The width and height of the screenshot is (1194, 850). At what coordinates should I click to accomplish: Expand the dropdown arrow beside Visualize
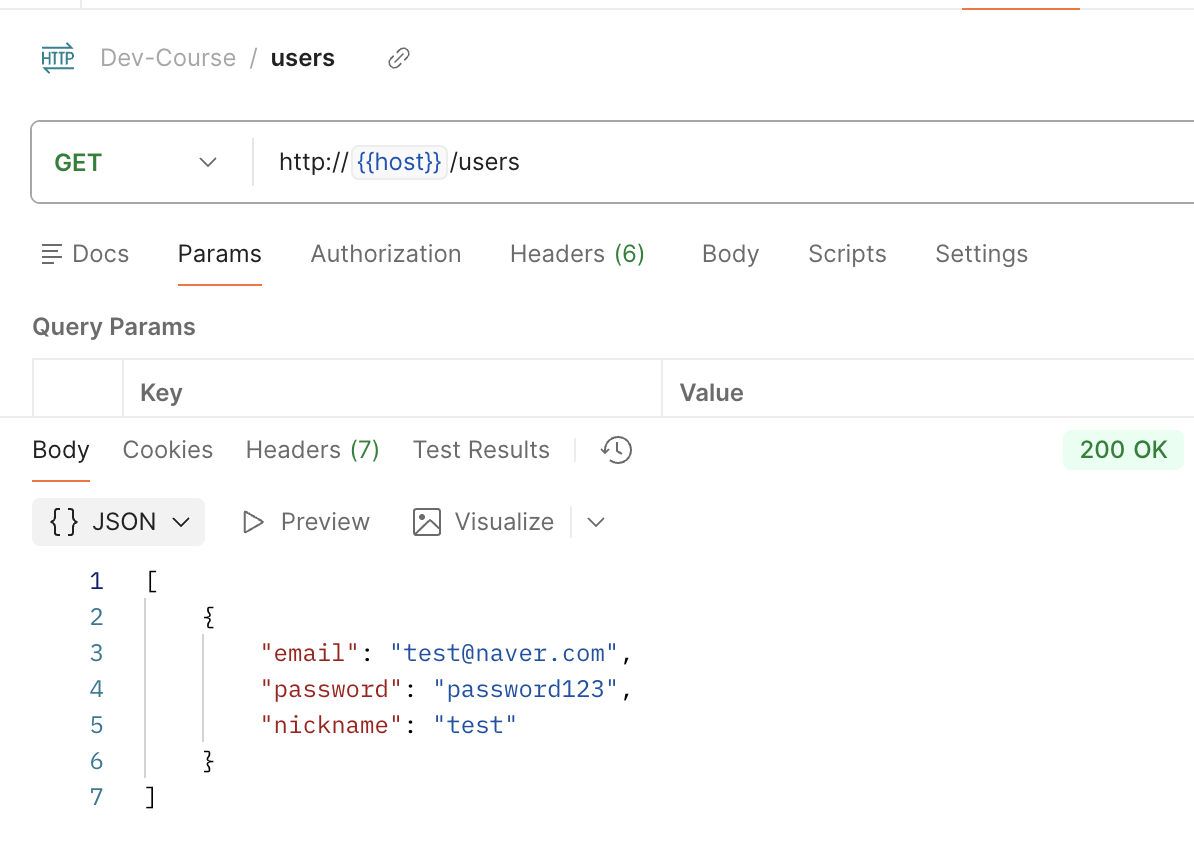pyautogui.click(x=596, y=522)
